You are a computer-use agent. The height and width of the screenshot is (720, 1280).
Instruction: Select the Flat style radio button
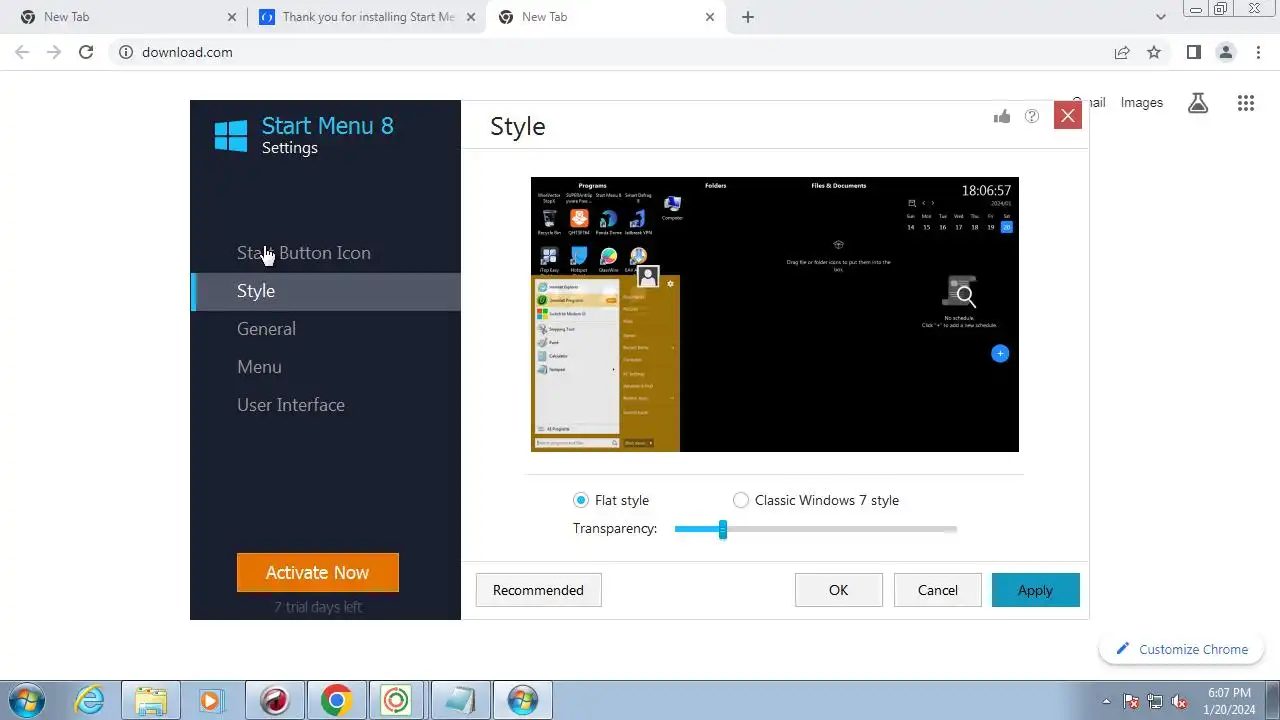[x=581, y=500]
